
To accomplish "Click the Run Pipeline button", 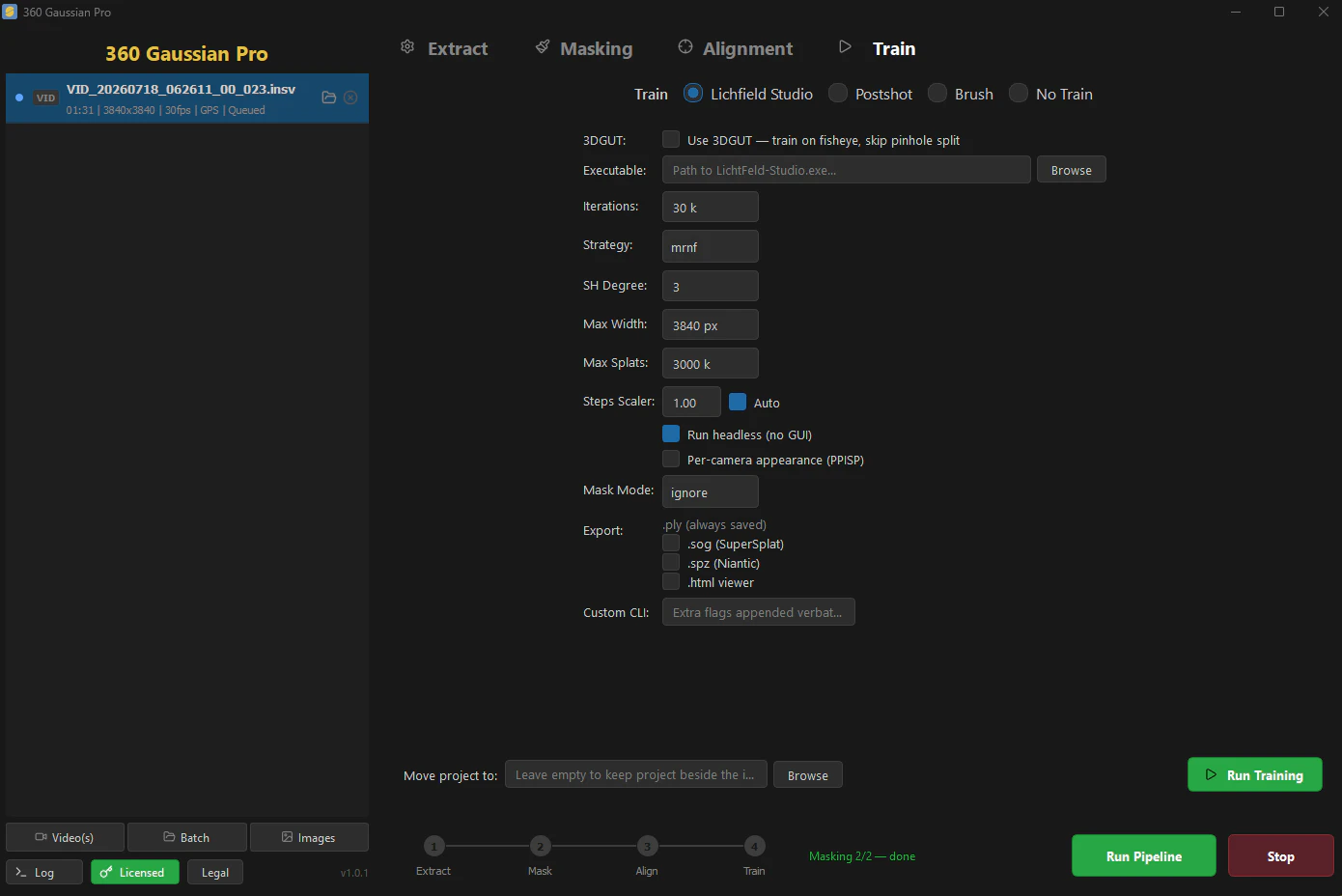I will click(x=1144, y=855).
